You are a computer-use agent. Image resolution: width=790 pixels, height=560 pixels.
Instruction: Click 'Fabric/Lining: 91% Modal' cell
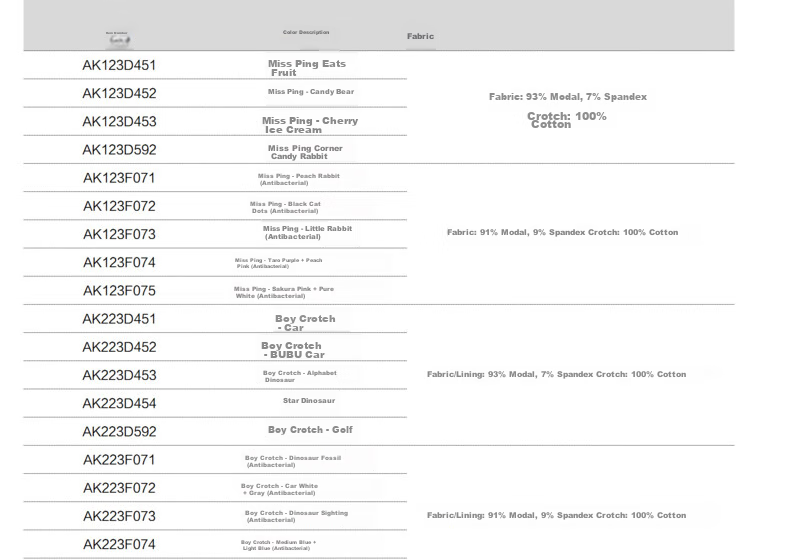(x=556, y=516)
